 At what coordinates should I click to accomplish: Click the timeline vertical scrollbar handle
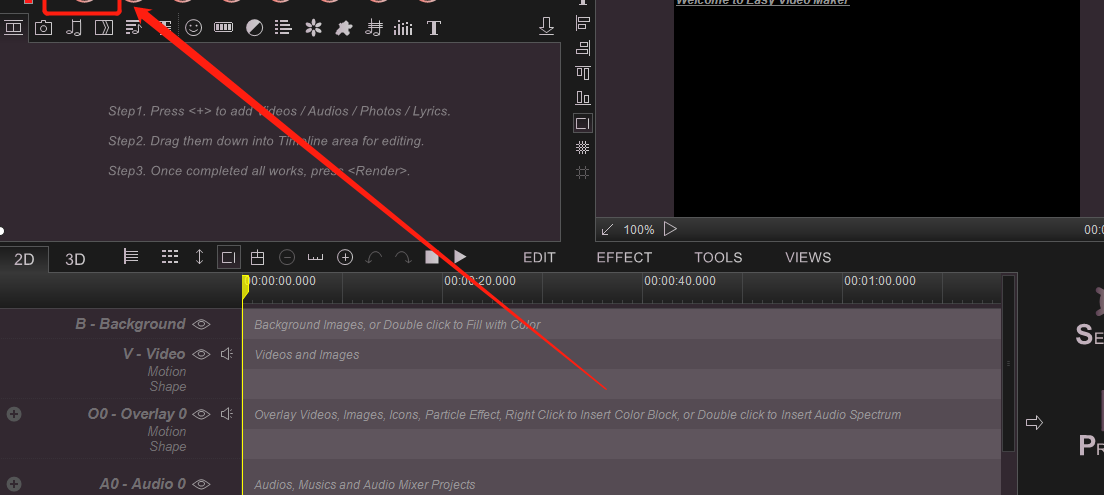click(1008, 363)
